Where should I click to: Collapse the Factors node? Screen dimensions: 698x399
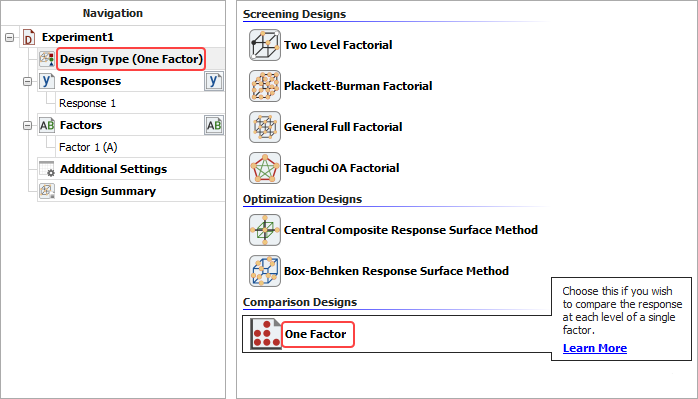[x=28, y=126]
